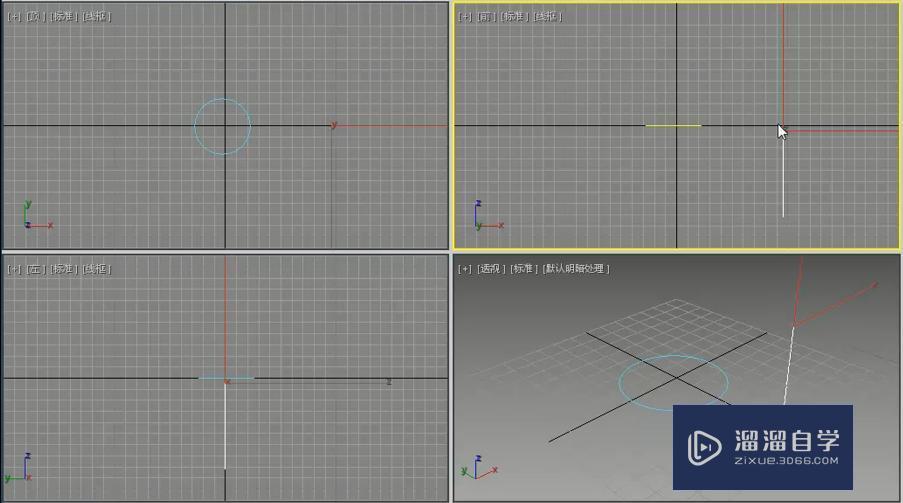Open [标准] menu in the 透视 viewport

coord(524,268)
